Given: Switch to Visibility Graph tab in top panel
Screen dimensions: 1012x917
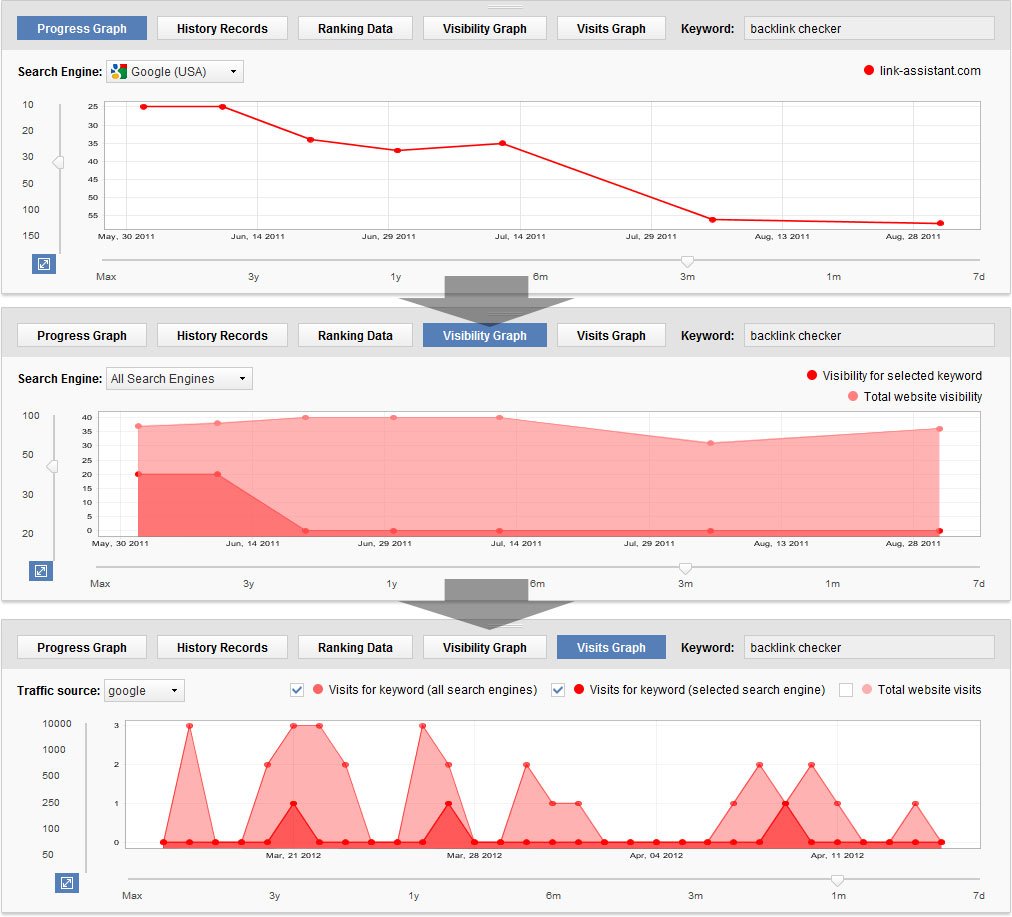Looking at the screenshot, I should point(485,28).
